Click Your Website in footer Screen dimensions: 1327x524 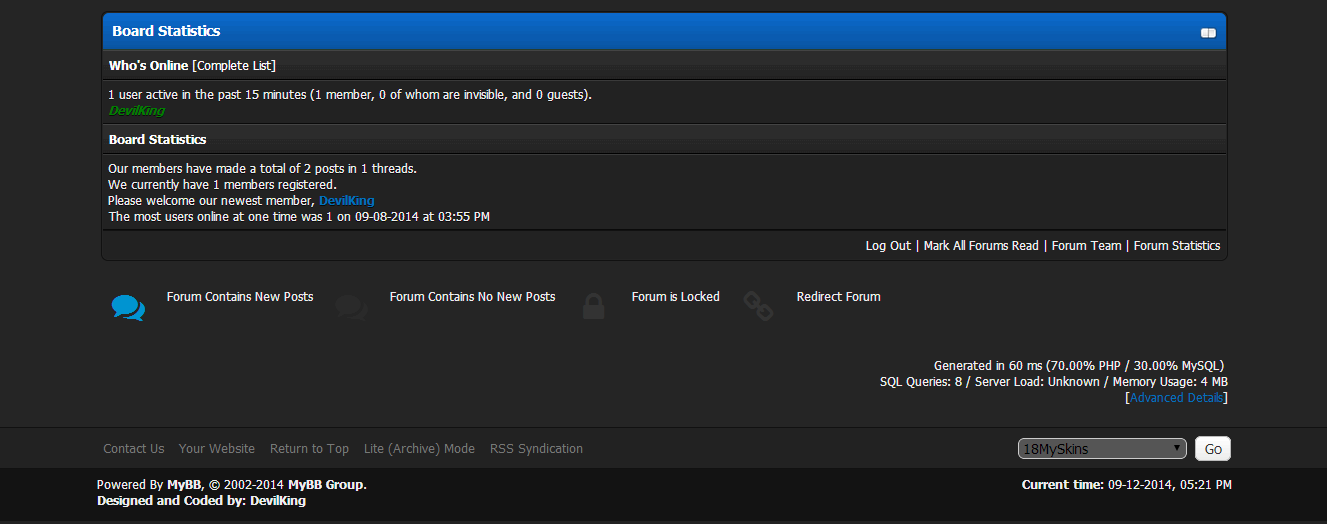point(217,449)
